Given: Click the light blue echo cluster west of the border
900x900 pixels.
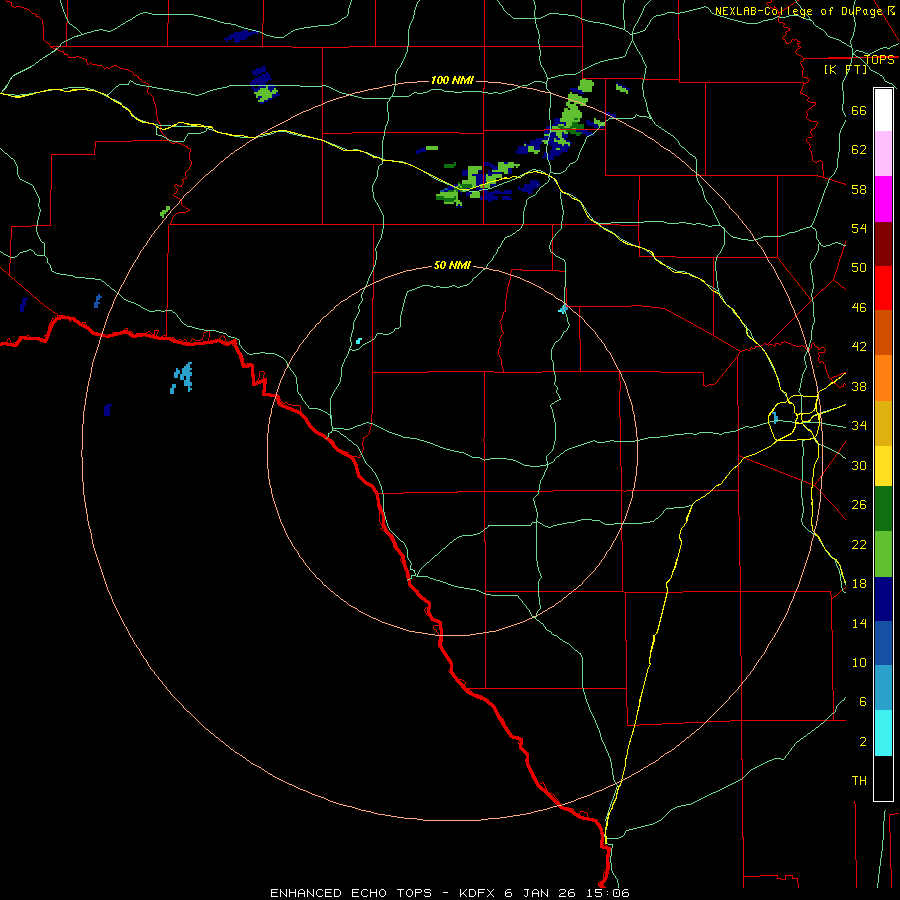Looking at the screenshot, I should 182,378.
